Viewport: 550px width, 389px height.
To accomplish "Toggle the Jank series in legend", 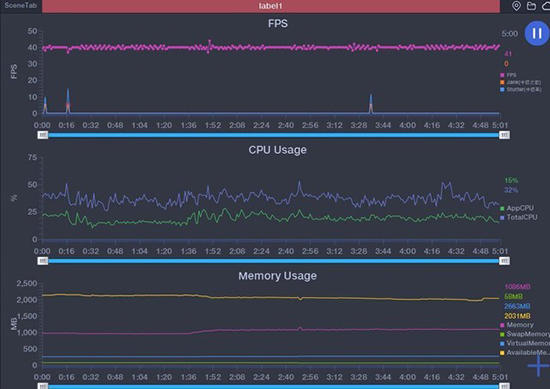I will pos(521,82).
